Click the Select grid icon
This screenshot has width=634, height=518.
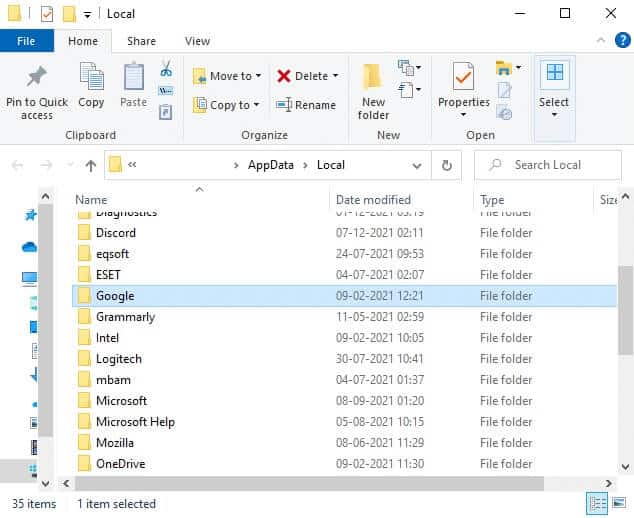click(x=554, y=73)
